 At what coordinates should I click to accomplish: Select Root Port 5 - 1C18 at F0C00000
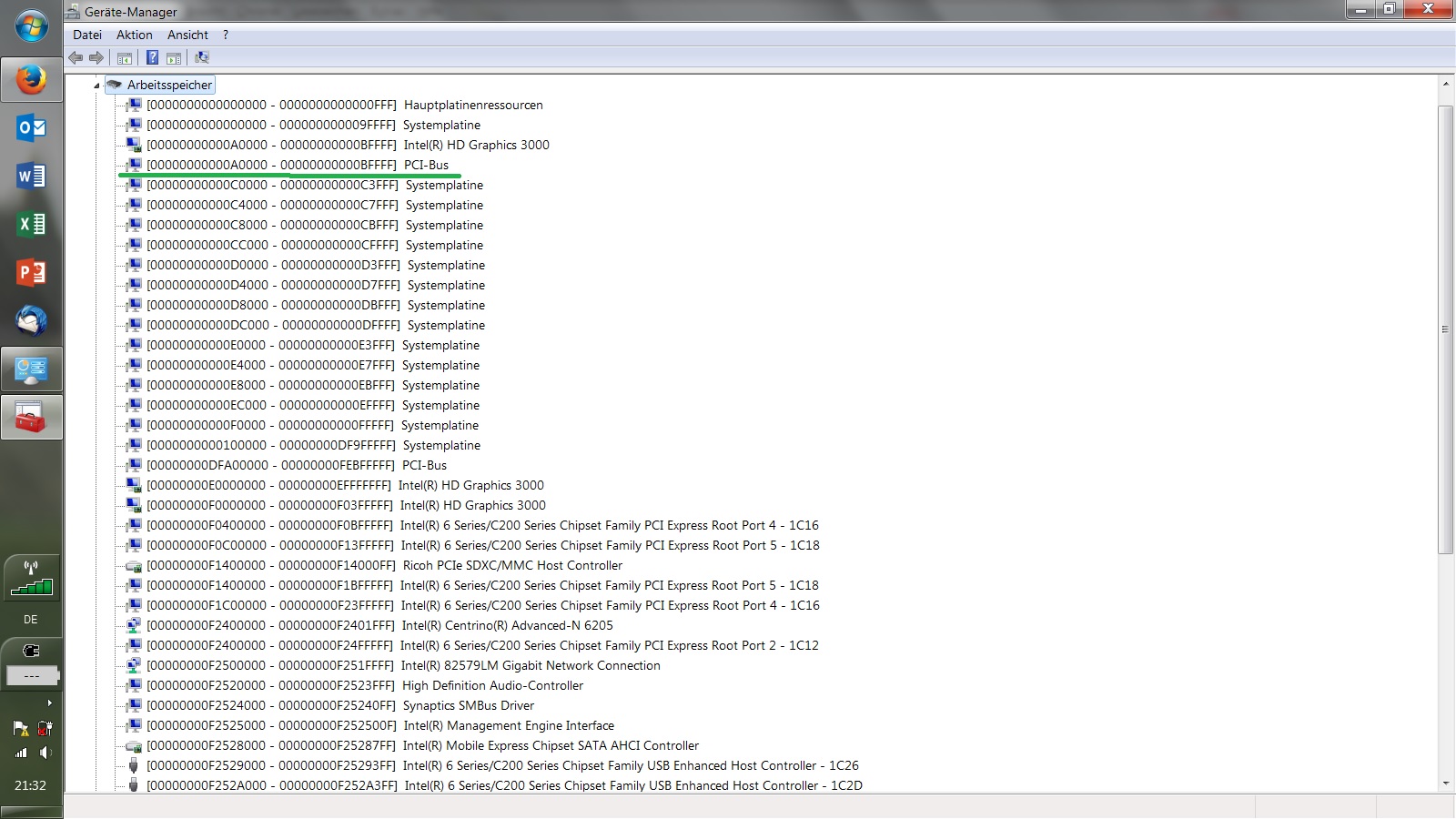(x=483, y=545)
